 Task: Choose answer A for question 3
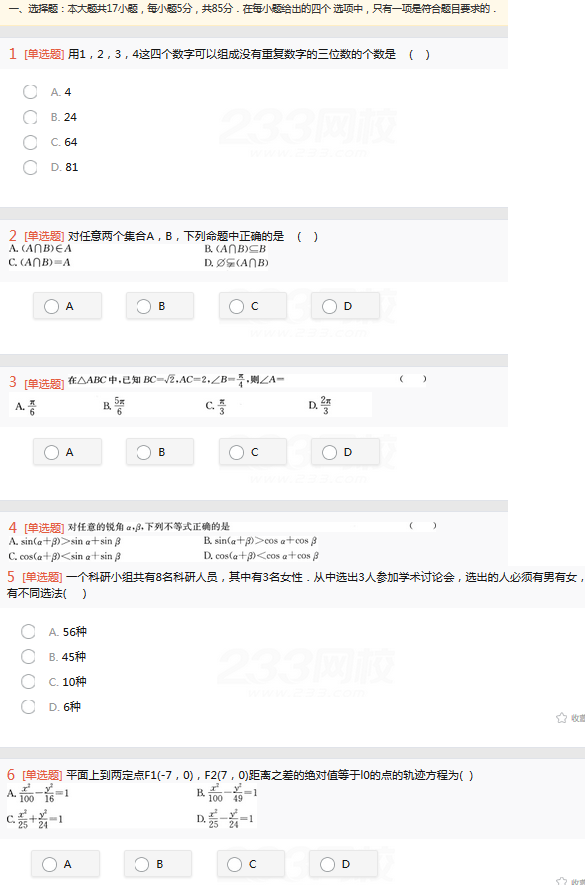point(67,452)
